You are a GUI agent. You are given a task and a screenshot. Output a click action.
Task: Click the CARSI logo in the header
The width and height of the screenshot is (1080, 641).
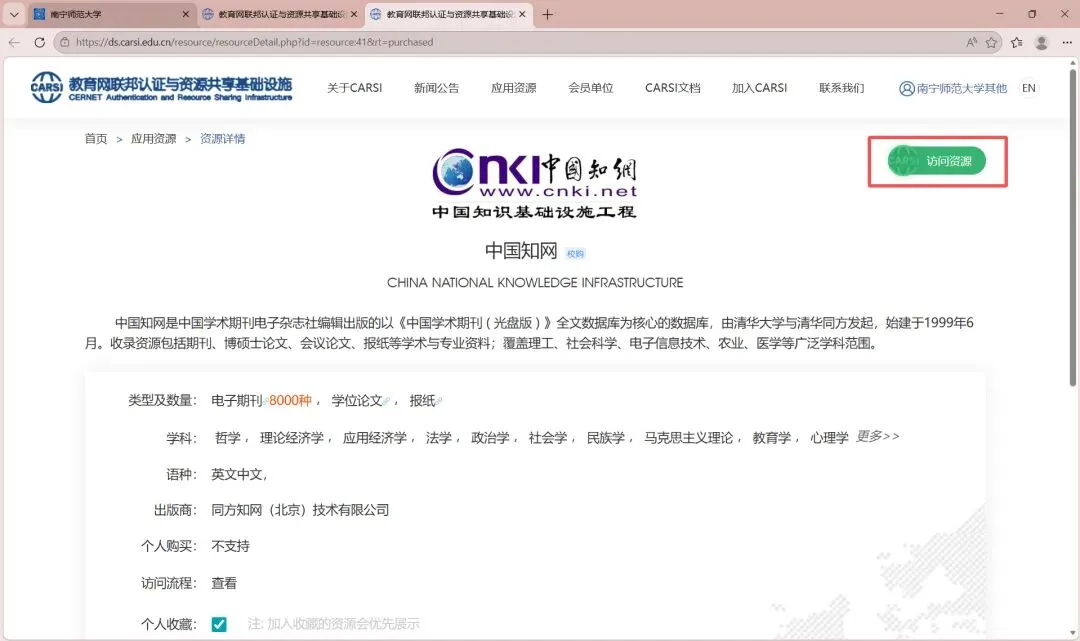click(x=161, y=88)
